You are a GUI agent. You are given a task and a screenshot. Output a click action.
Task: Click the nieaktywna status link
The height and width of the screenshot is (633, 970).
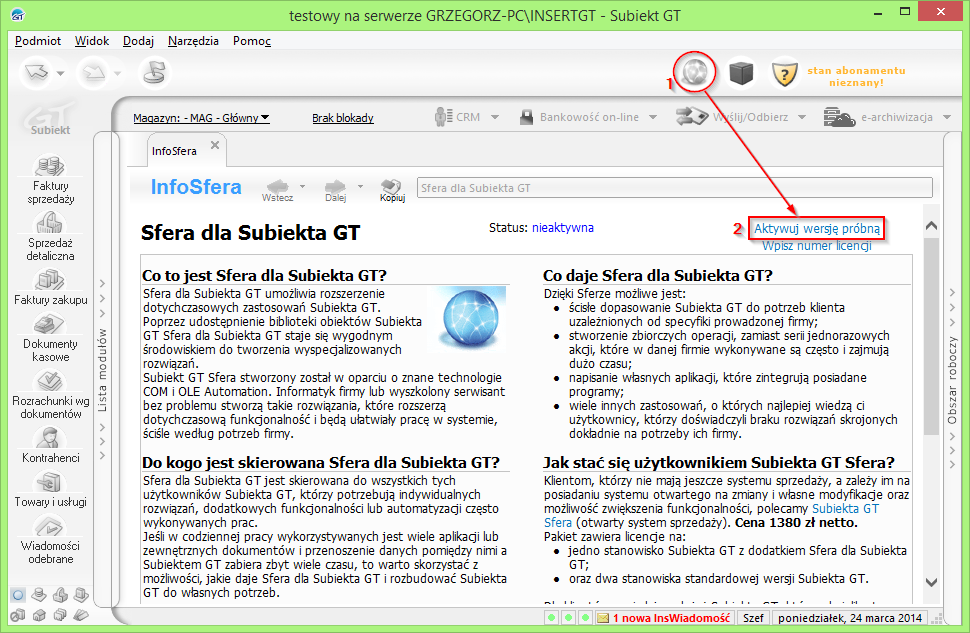click(563, 228)
